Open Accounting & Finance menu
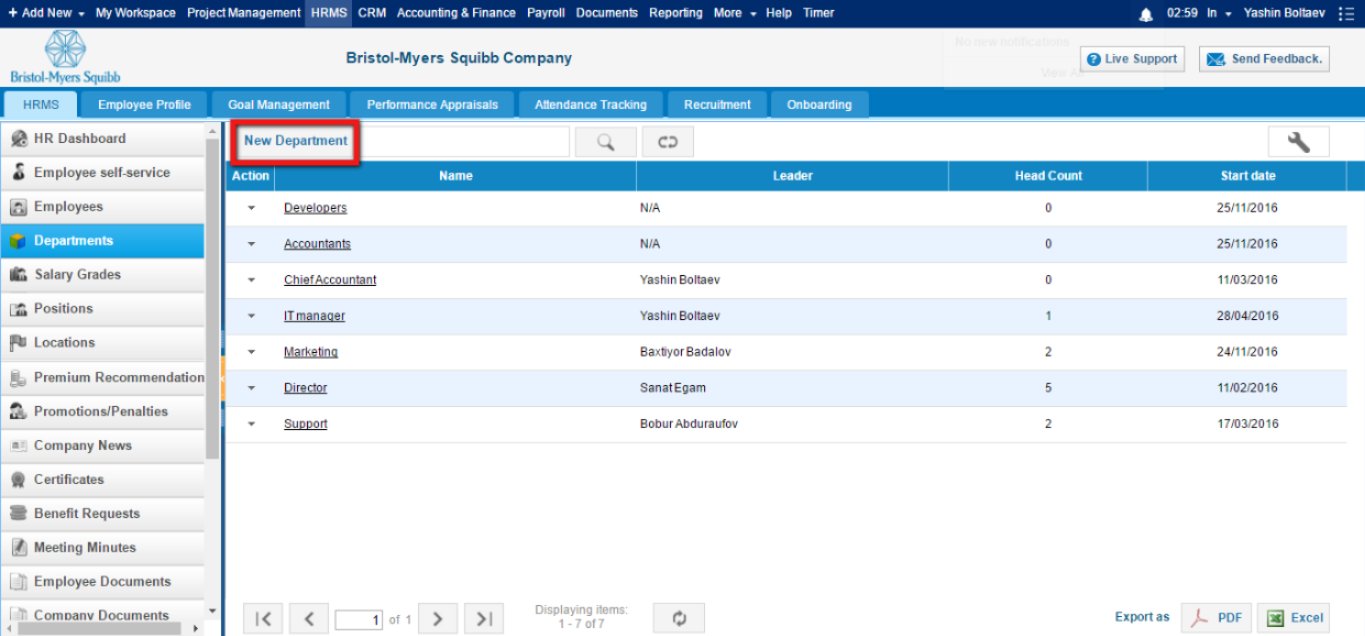Screen dimensions: 1365x636 click(x=456, y=14)
